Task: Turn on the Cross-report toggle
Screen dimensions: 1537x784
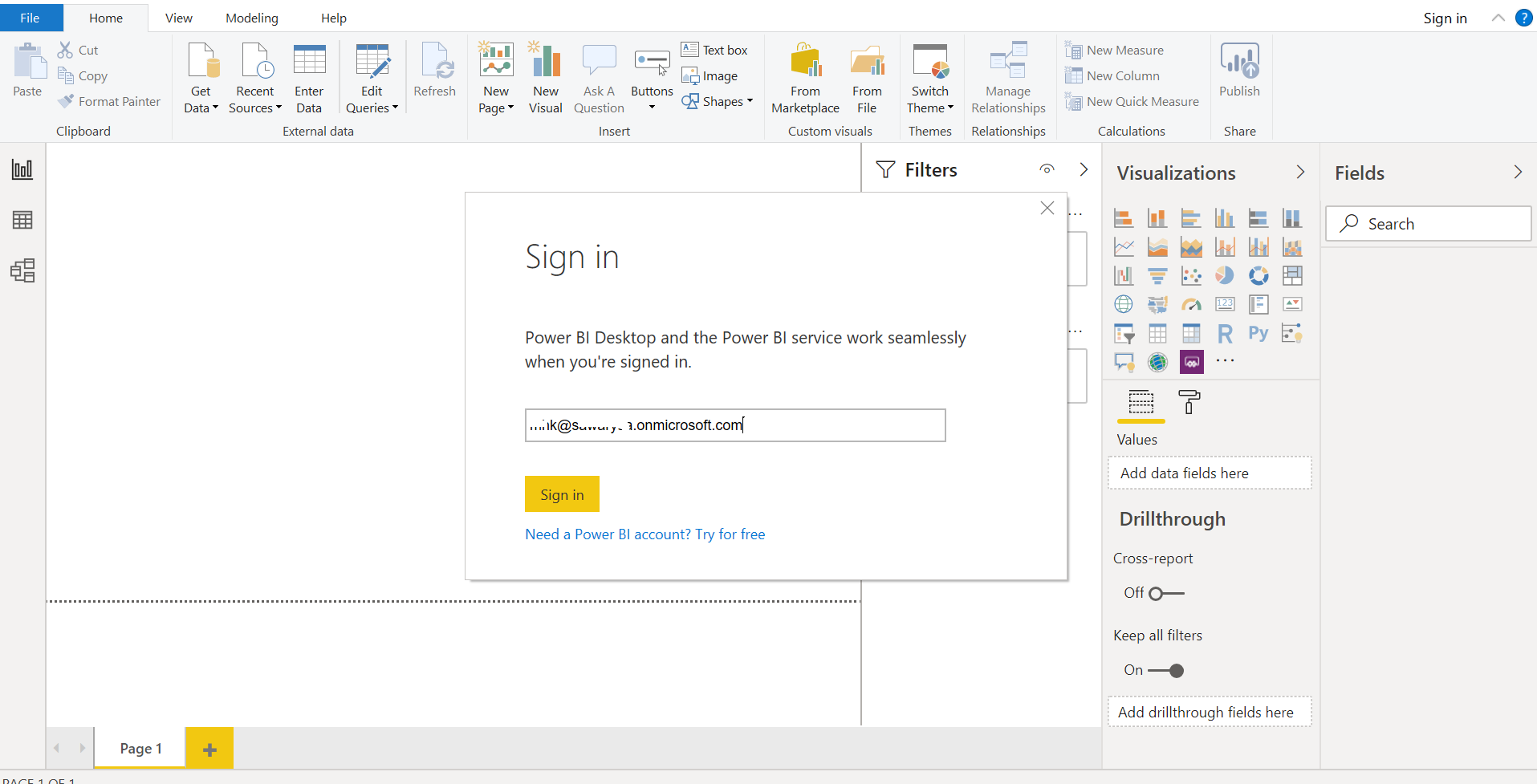Action: pos(1166,594)
